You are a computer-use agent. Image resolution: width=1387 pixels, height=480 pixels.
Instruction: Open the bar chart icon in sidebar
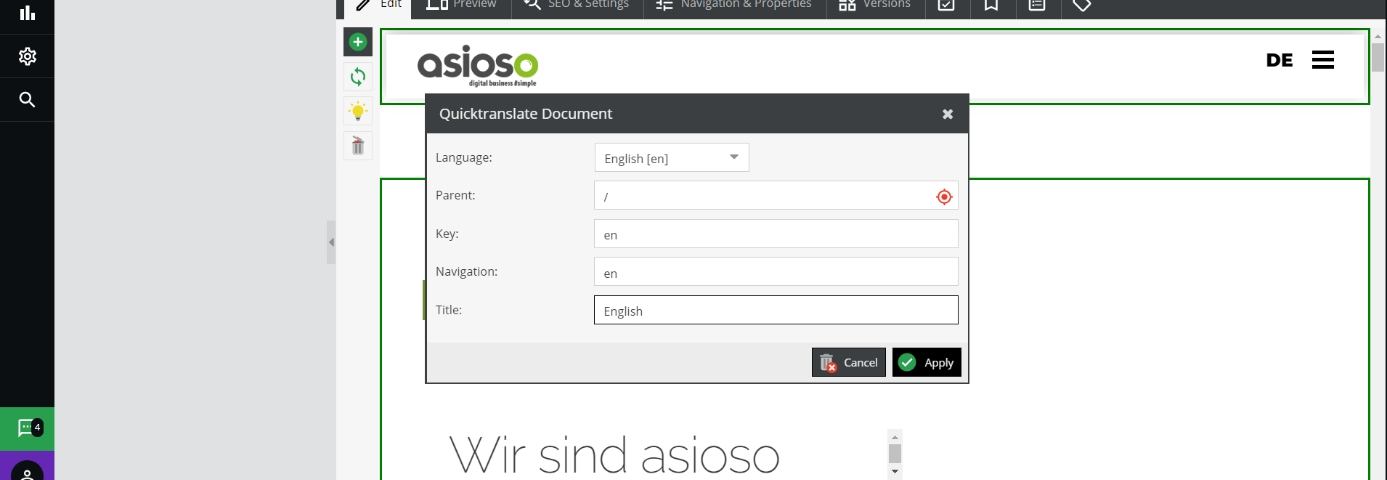point(27,13)
